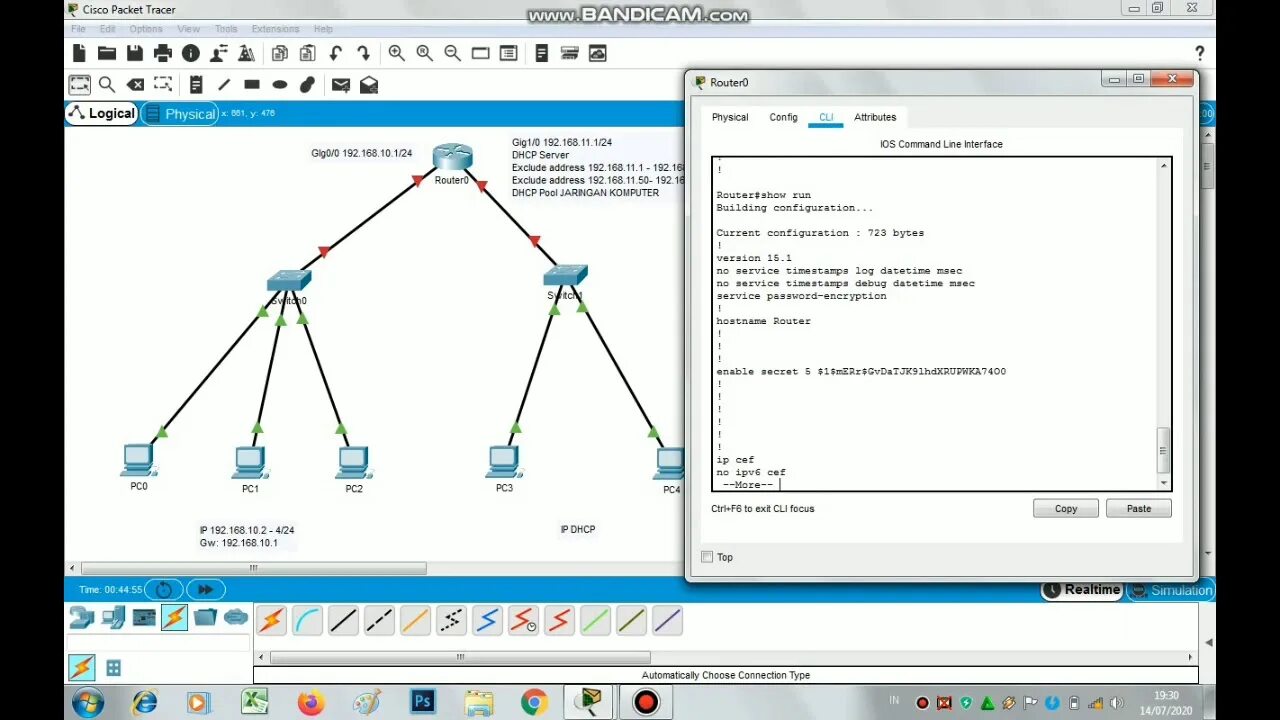
Task: Open Network Information icon
Action: (x=190, y=53)
